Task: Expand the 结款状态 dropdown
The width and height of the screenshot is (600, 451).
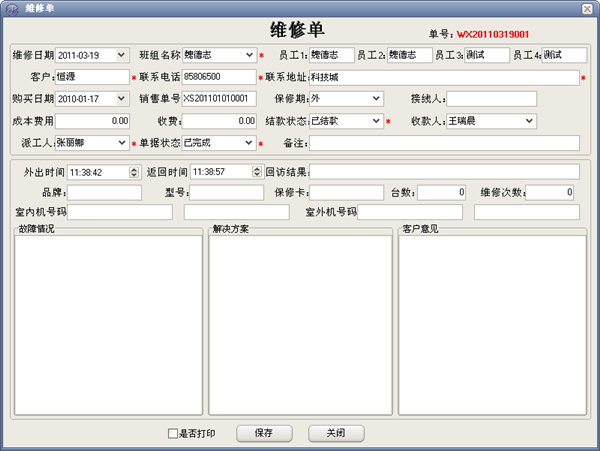Action: tap(376, 121)
